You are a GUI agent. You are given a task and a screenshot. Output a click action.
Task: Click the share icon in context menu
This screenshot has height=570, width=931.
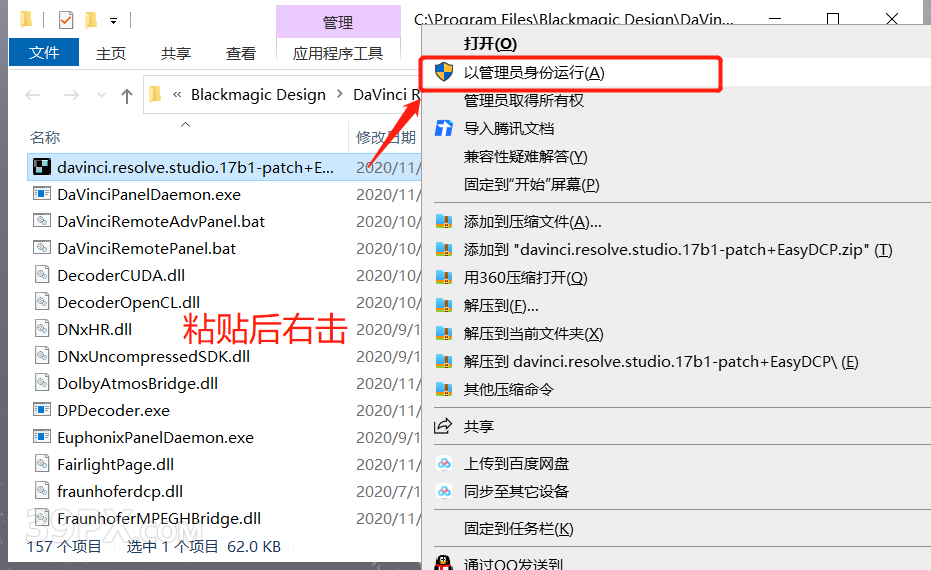(x=444, y=426)
